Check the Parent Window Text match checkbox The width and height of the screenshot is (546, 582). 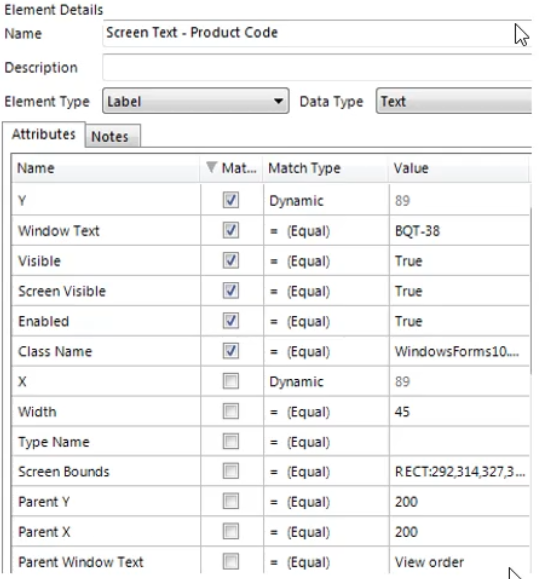tap(231, 562)
